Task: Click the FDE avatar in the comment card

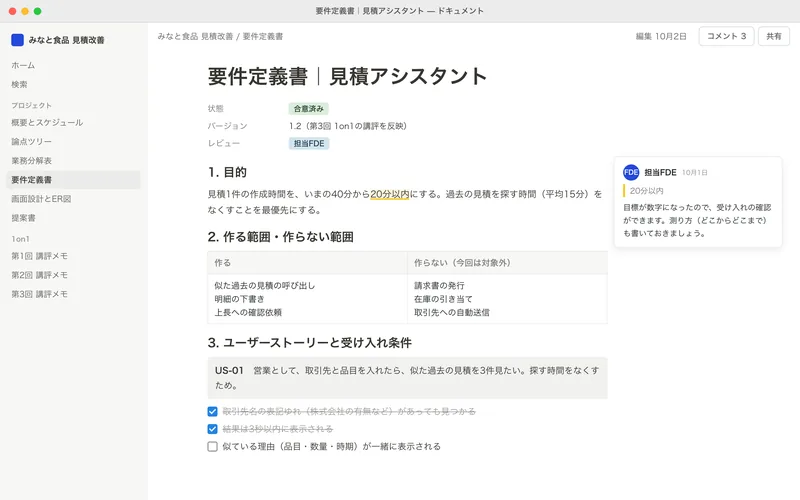Action: pos(631,172)
